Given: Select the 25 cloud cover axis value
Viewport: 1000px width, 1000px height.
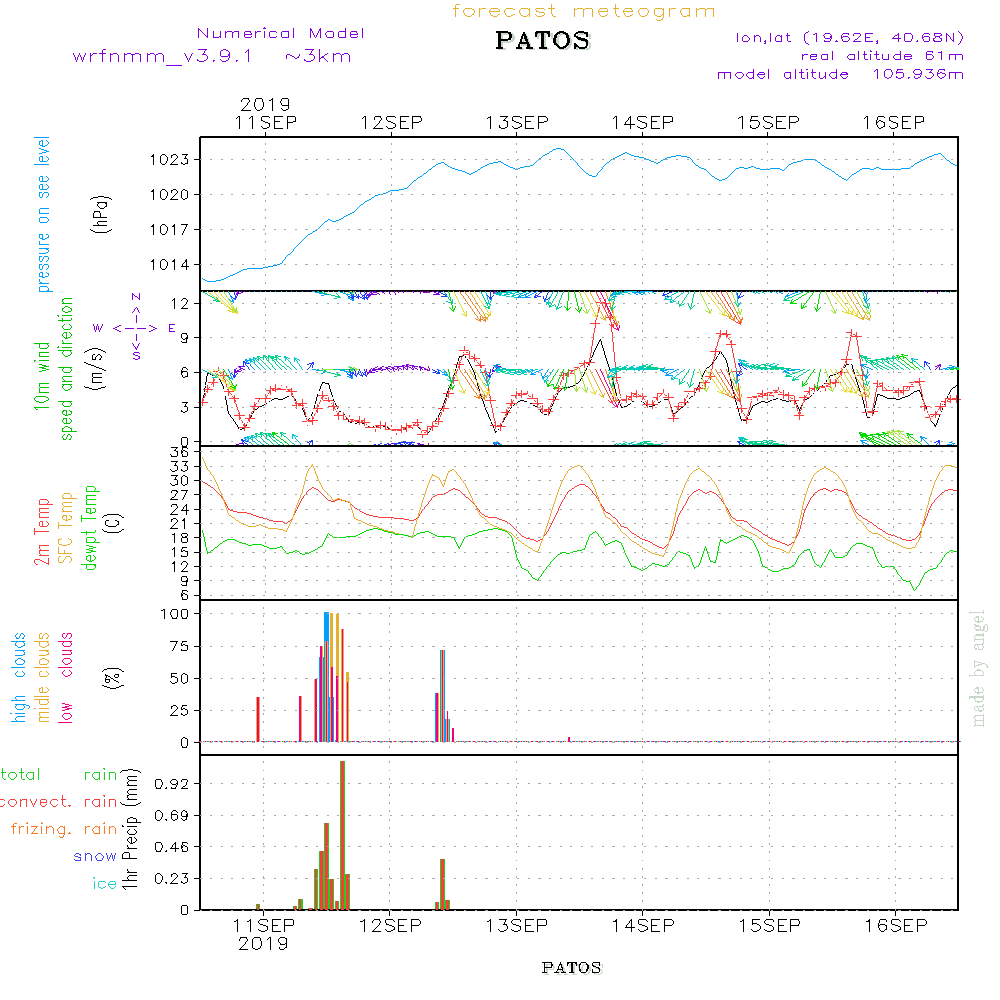Looking at the screenshot, I should click(179, 710).
